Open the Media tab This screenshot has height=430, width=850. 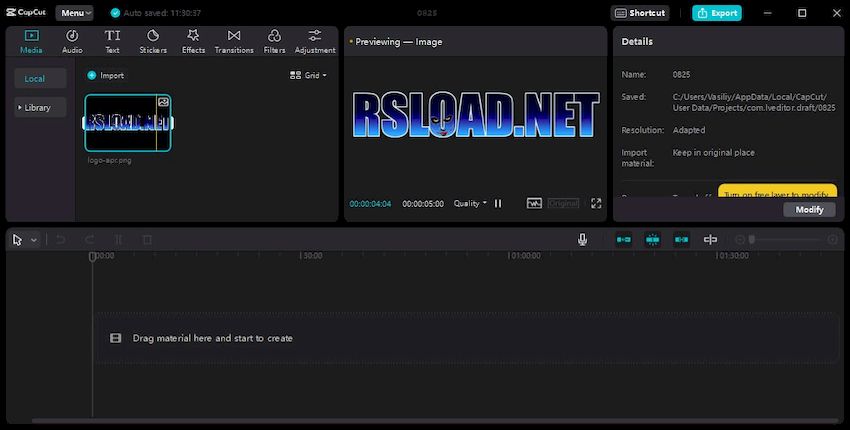(31, 41)
